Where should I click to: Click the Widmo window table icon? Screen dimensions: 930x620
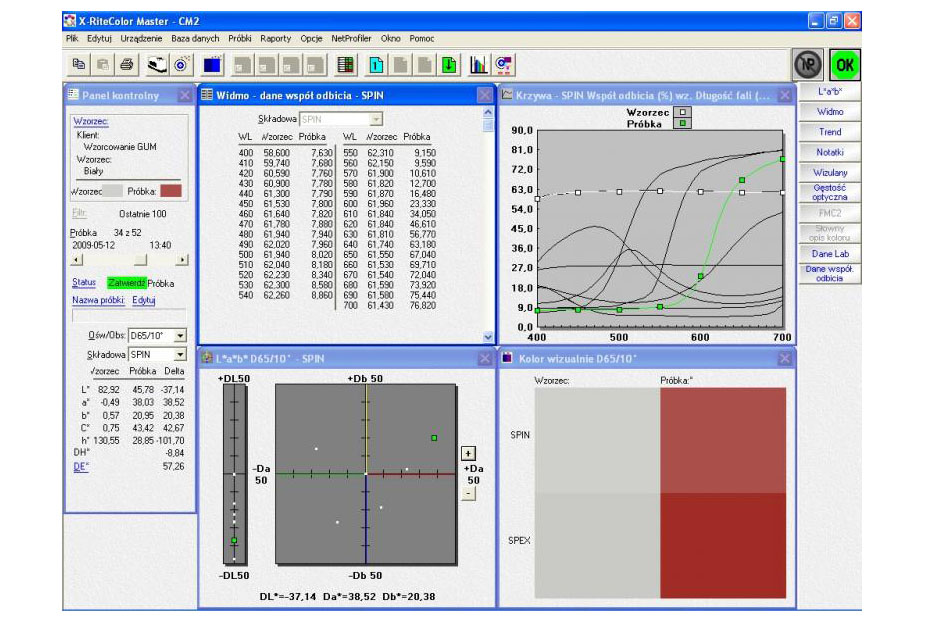coord(206,94)
